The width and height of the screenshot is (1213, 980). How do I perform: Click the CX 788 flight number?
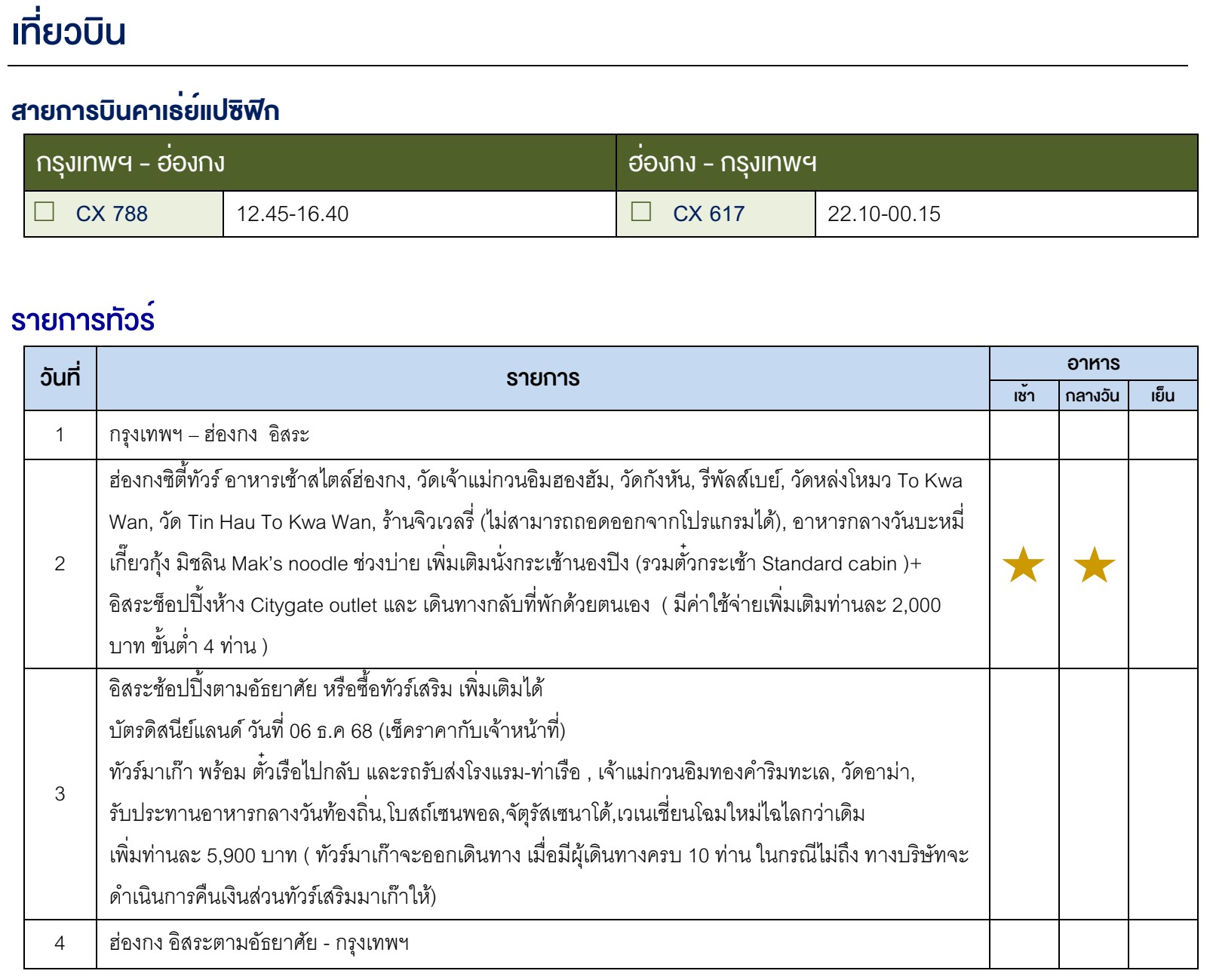coord(112,214)
